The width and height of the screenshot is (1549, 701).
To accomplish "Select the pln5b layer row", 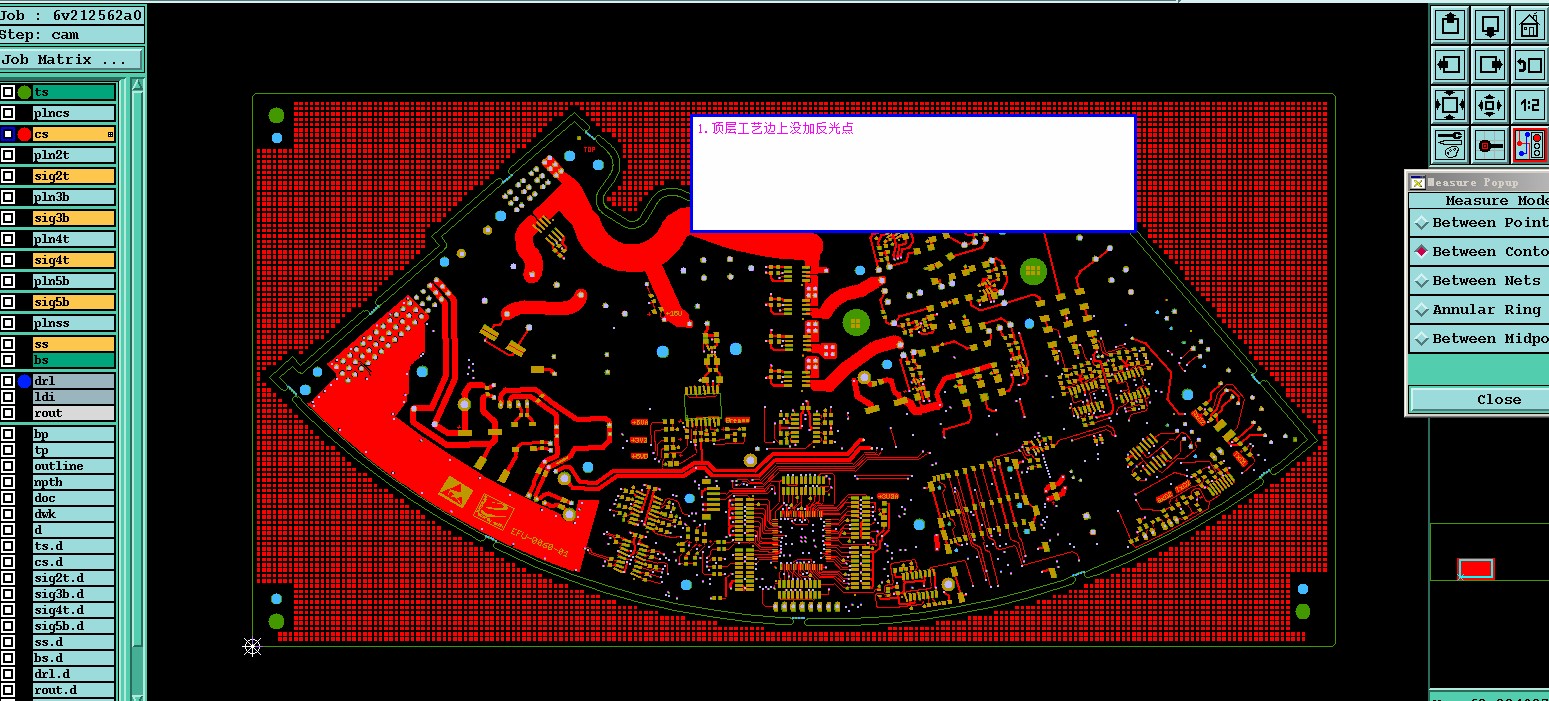I will tap(73, 281).
